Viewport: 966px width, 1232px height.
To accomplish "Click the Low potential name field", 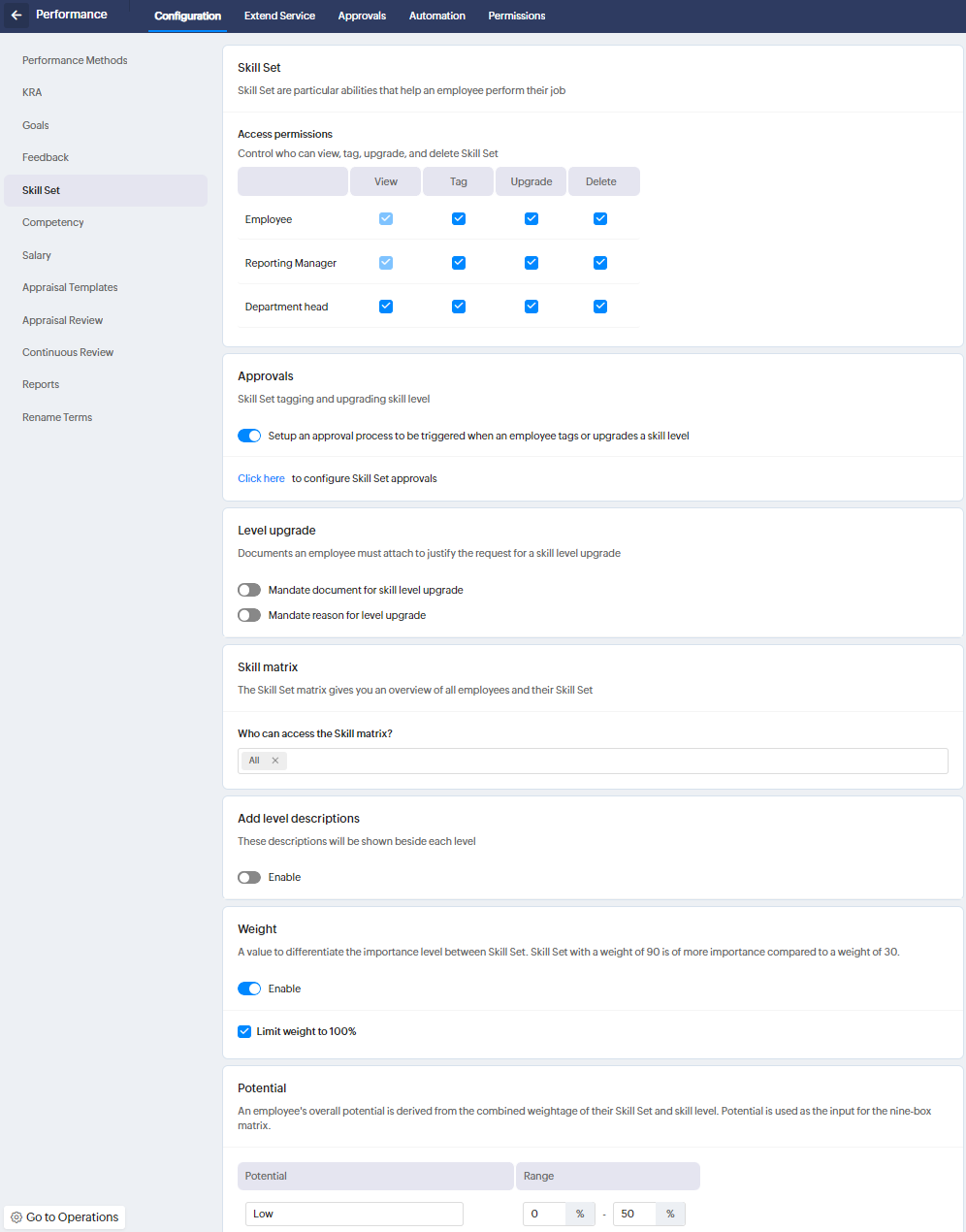I will [354, 1214].
